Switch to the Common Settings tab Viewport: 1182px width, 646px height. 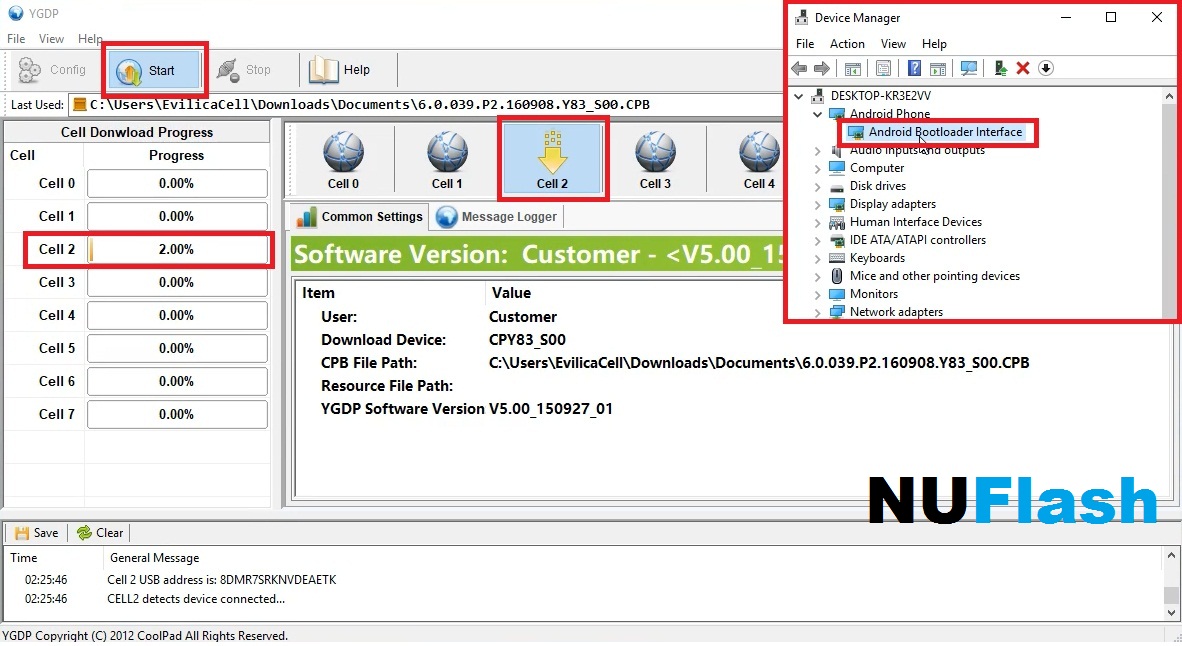pos(360,217)
